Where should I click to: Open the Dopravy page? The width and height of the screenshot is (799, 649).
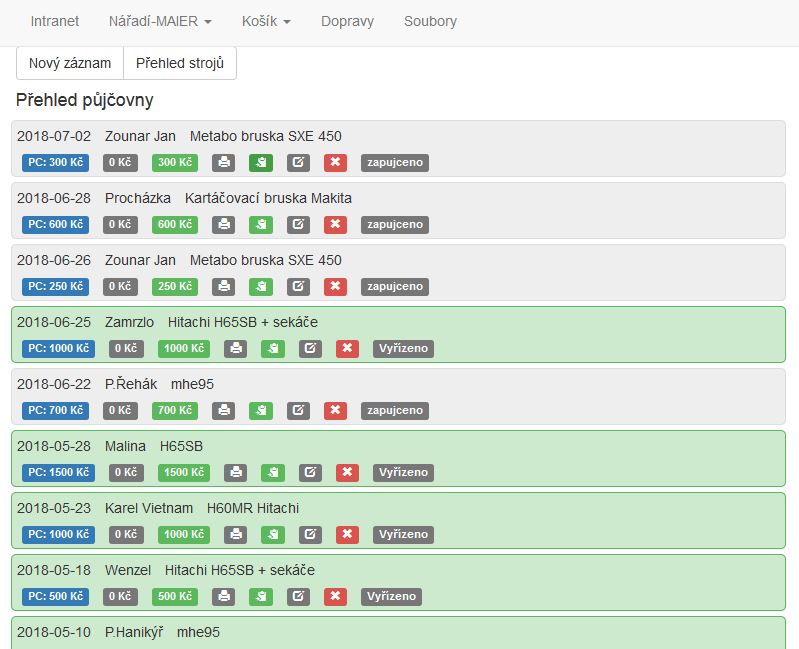coord(347,21)
